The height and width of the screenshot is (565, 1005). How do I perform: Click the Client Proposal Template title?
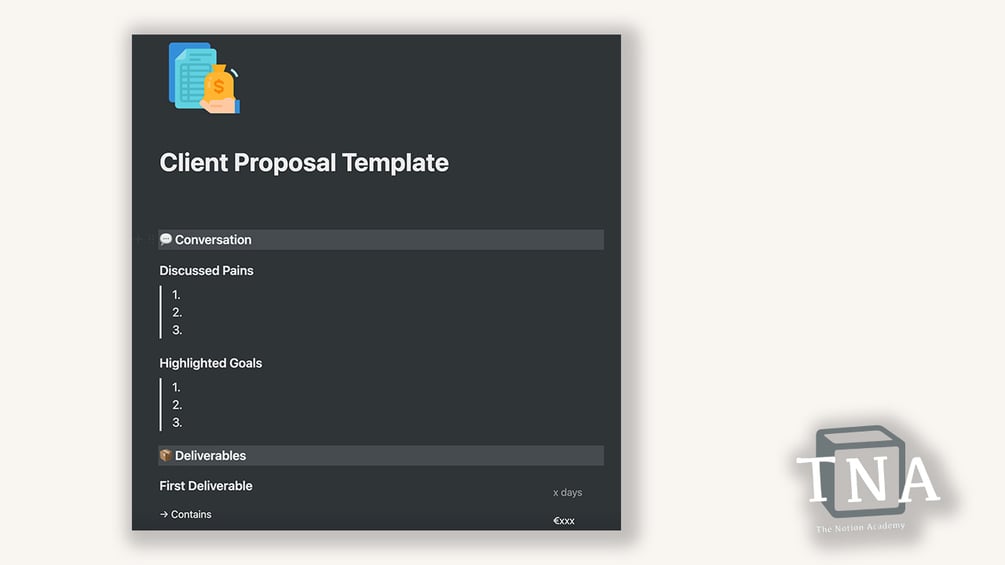(304, 163)
